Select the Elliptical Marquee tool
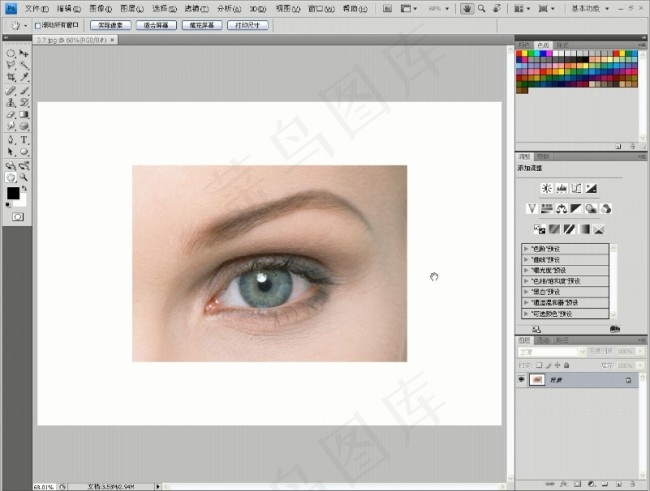 (x=11, y=53)
